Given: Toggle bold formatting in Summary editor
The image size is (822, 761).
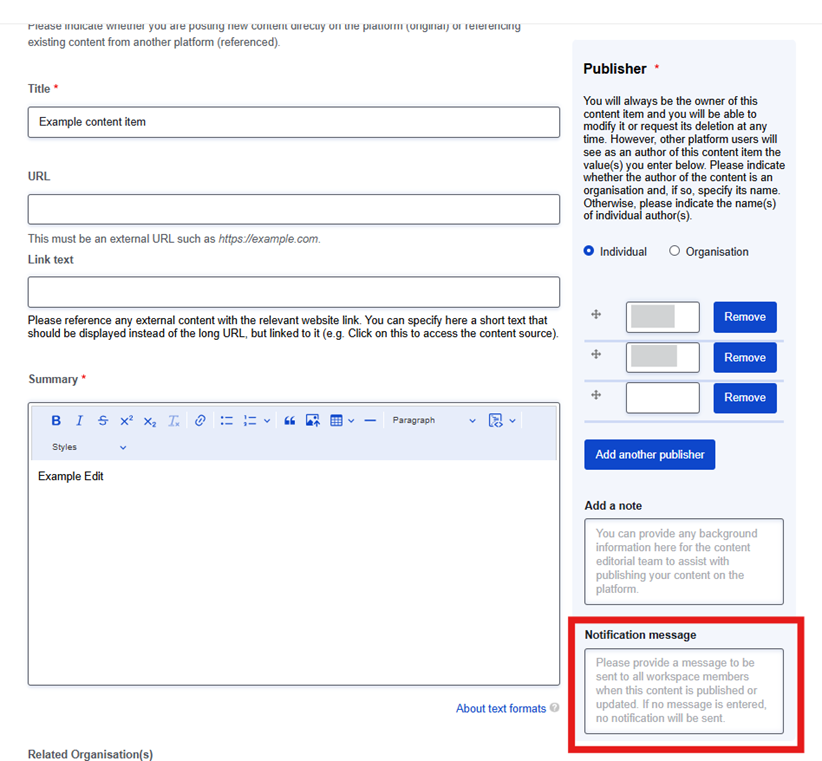Looking at the screenshot, I should coord(56,421).
